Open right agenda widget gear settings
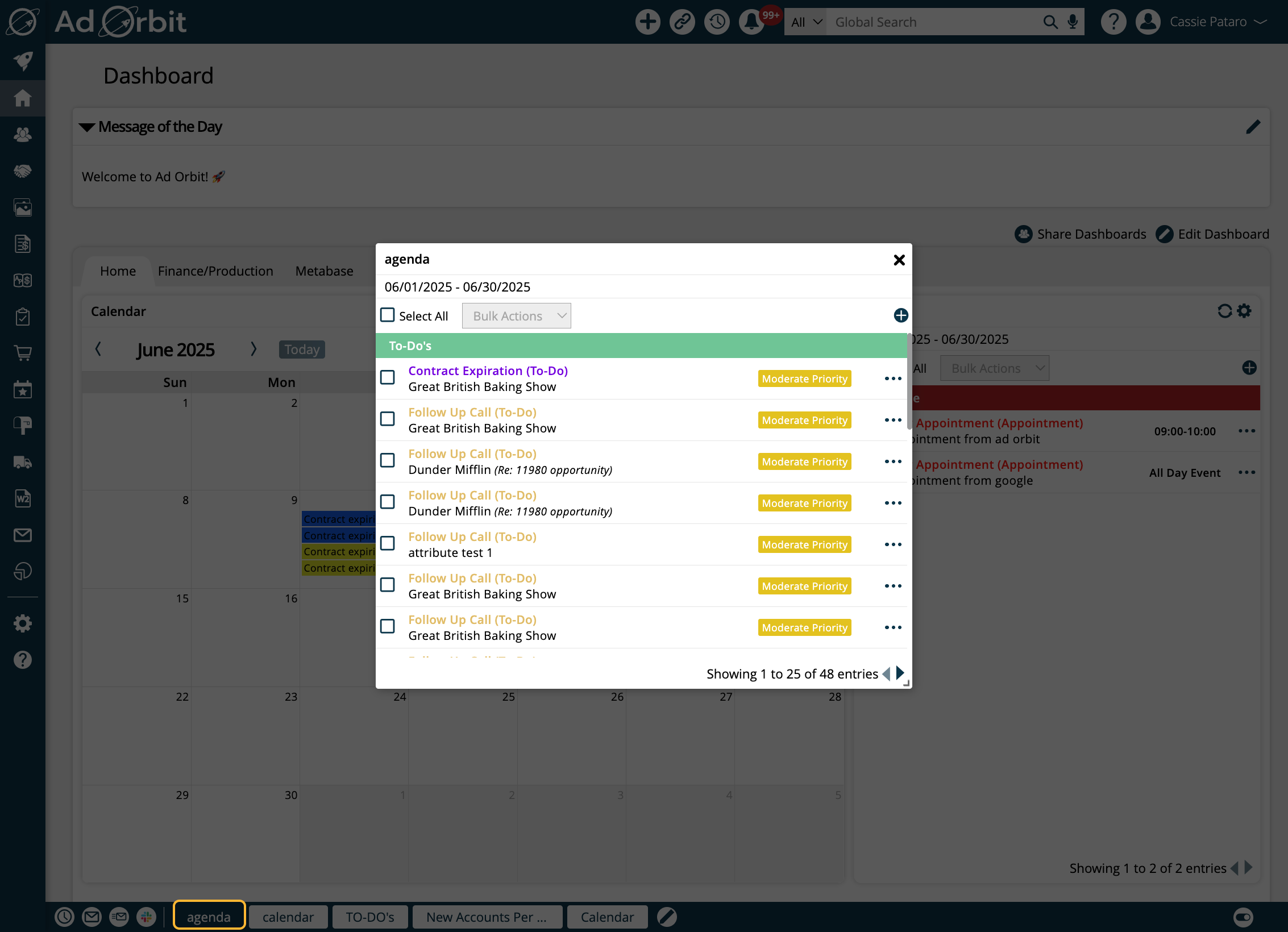 click(1244, 311)
